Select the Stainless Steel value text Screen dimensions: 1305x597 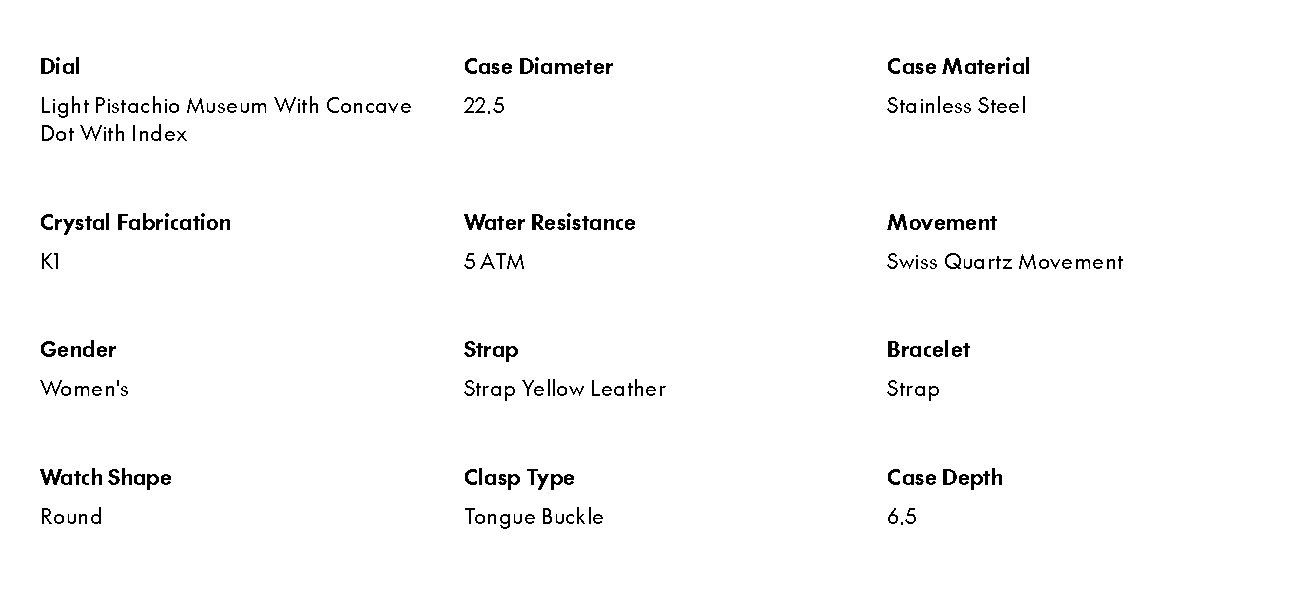click(956, 106)
